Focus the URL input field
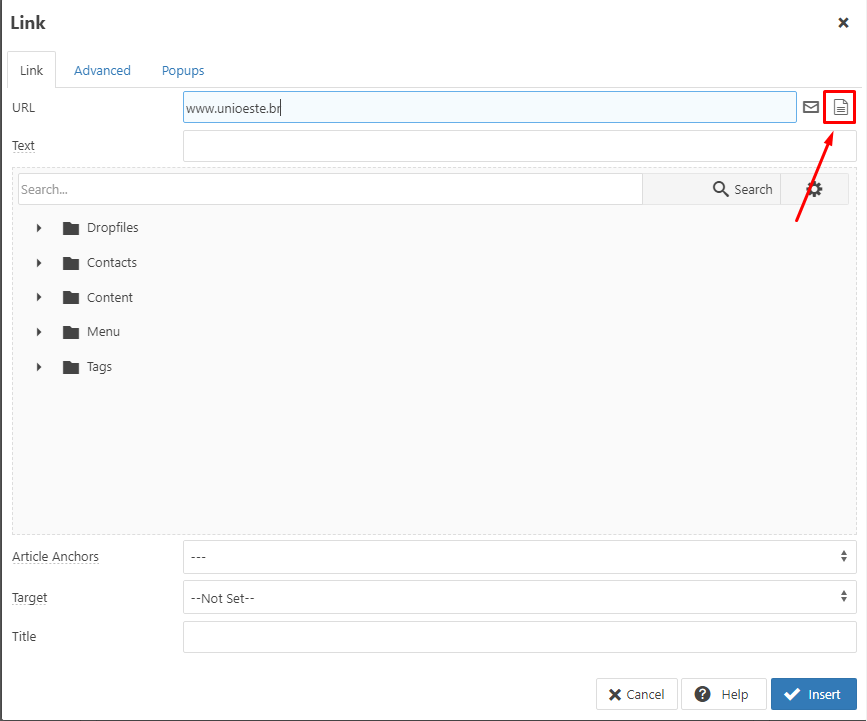 (490, 107)
